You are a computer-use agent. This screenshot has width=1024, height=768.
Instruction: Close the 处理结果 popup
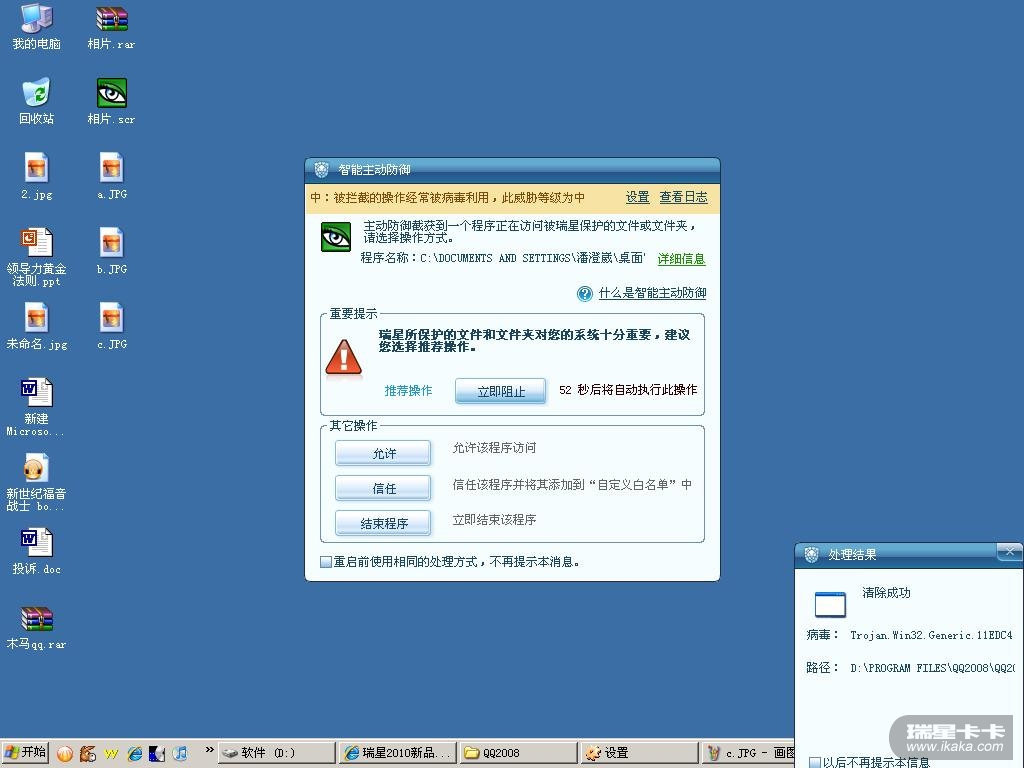click(x=1010, y=552)
